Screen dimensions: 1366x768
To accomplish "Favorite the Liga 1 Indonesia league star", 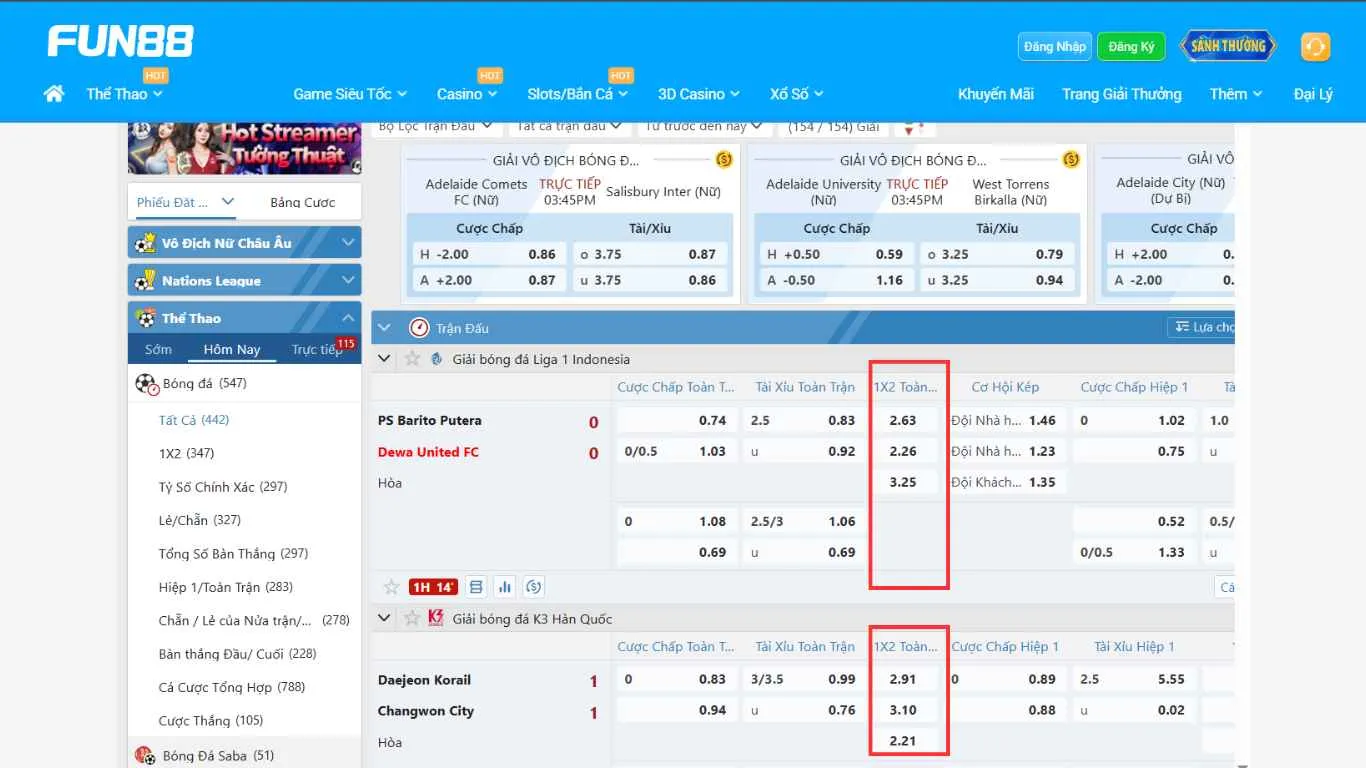I will click(x=412, y=359).
